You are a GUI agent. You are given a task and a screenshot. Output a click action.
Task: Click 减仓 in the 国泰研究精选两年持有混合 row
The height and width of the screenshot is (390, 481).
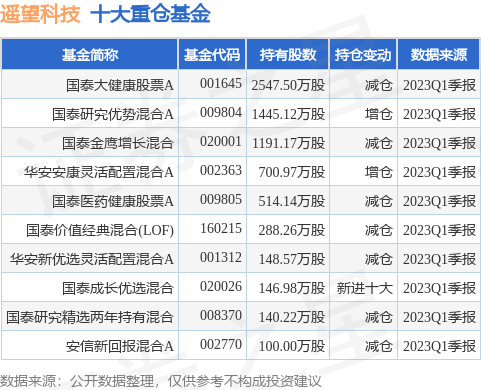[x=379, y=317]
